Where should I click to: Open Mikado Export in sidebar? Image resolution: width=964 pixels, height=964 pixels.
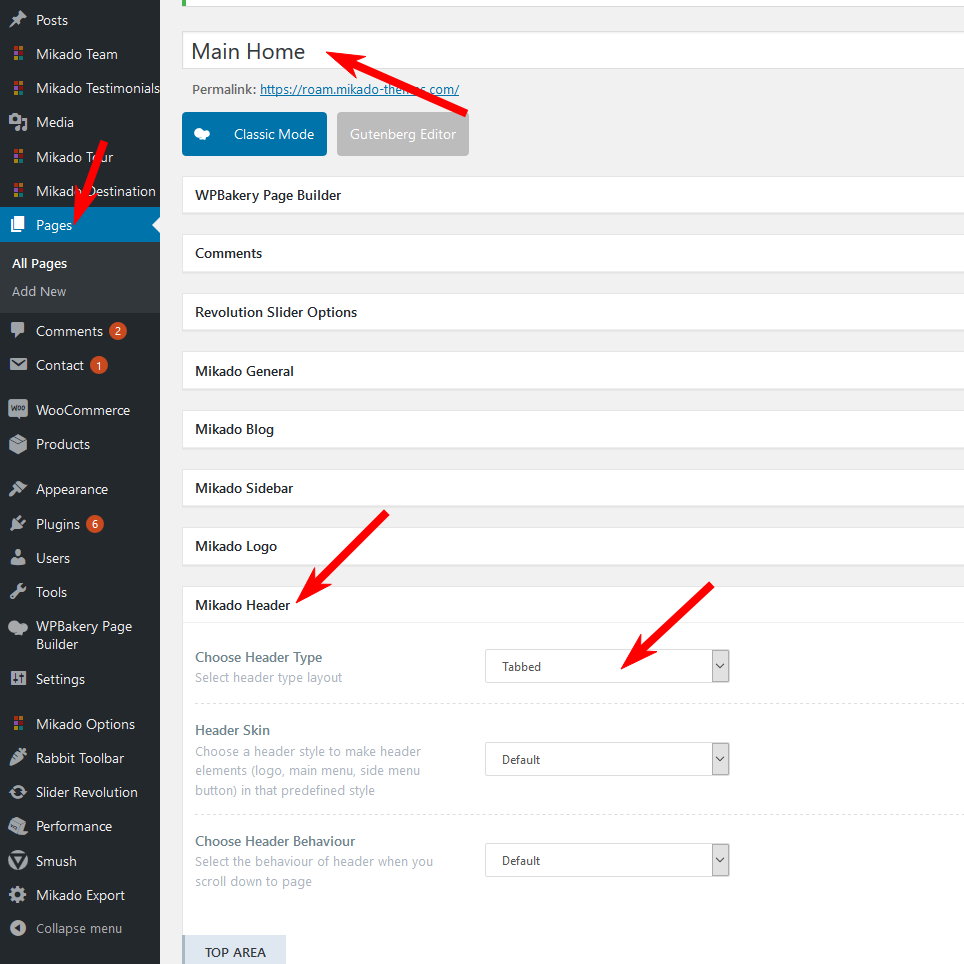[80, 895]
